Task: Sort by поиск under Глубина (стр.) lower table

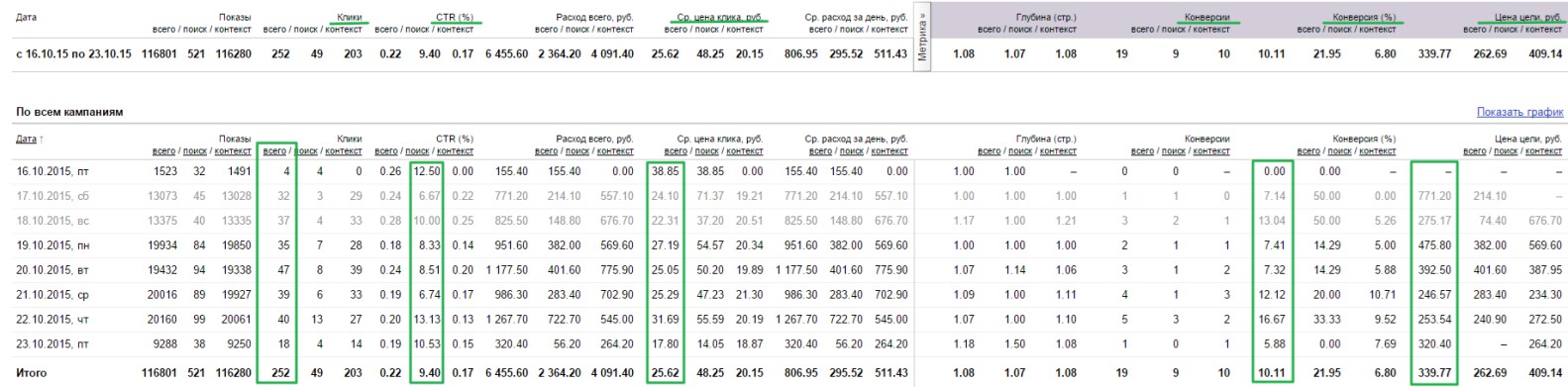Action: coord(1020,151)
